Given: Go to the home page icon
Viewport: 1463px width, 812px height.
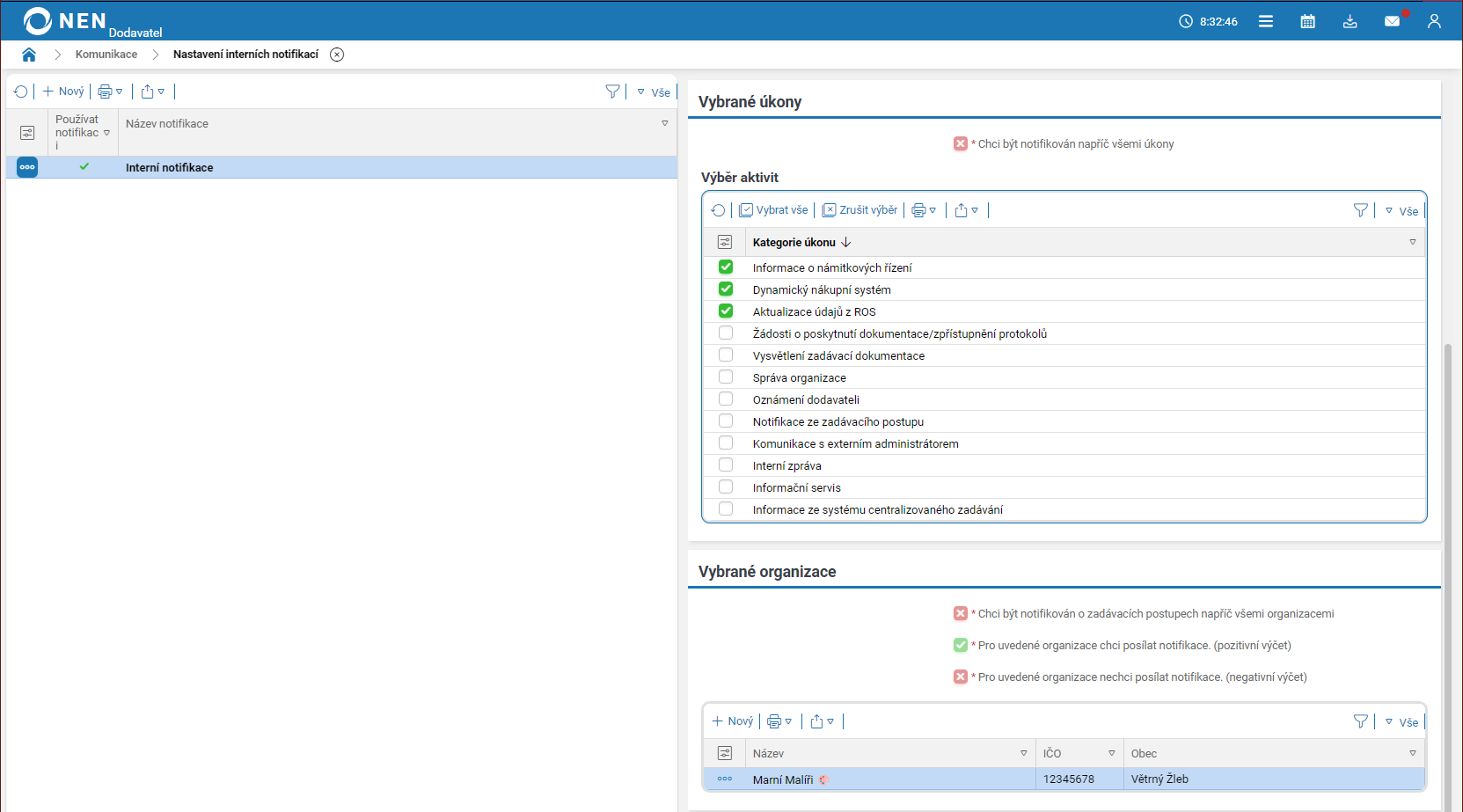Looking at the screenshot, I should [x=29, y=55].
